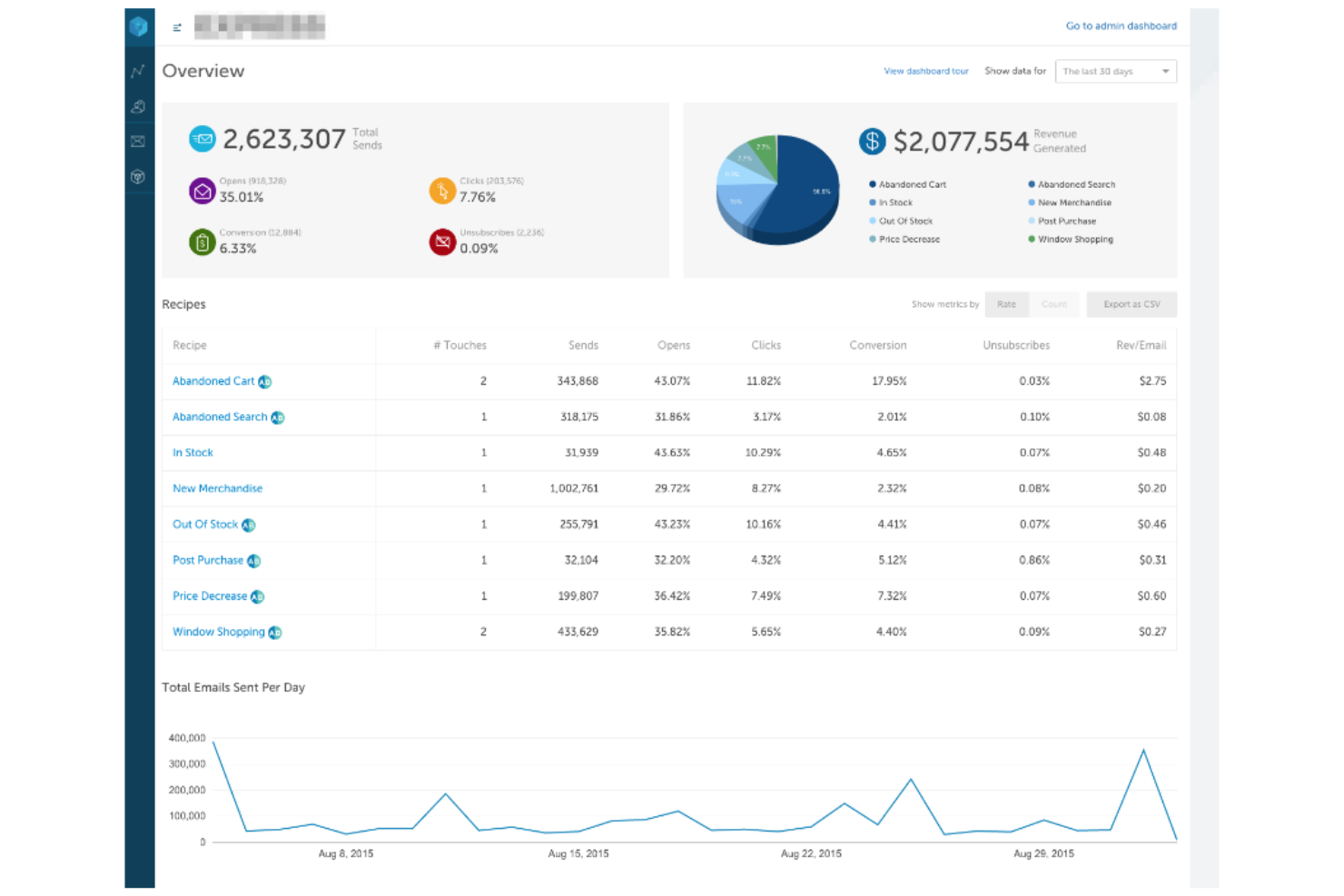Select the purple Opens envelope icon
The height and width of the screenshot is (896, 1344).
click(202, 191)
